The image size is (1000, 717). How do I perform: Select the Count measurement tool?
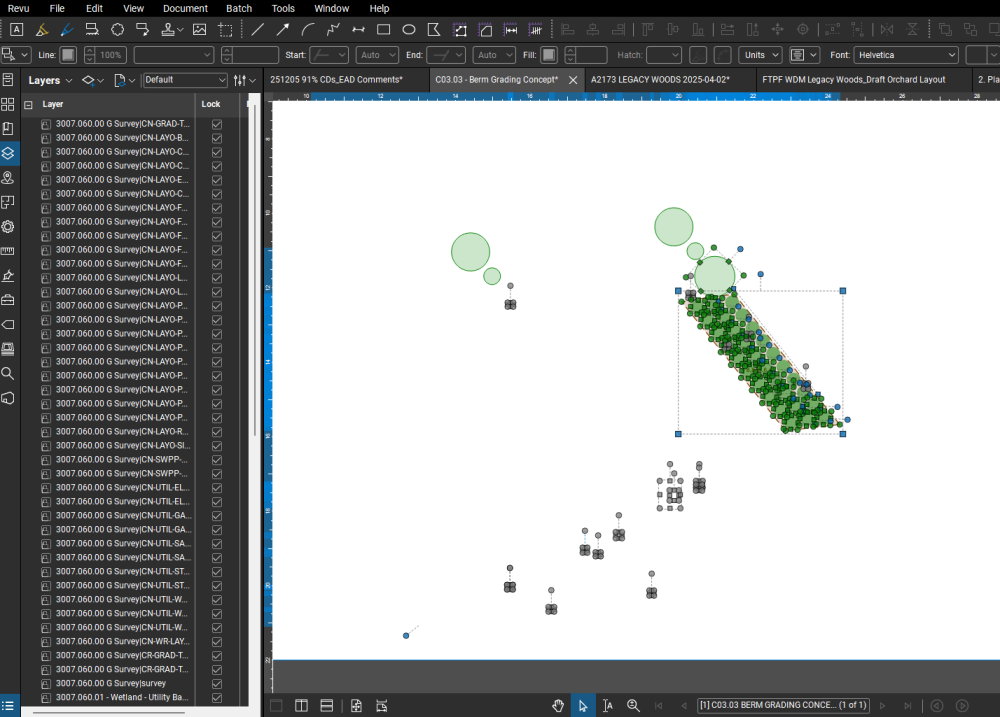tap(536, 29)
